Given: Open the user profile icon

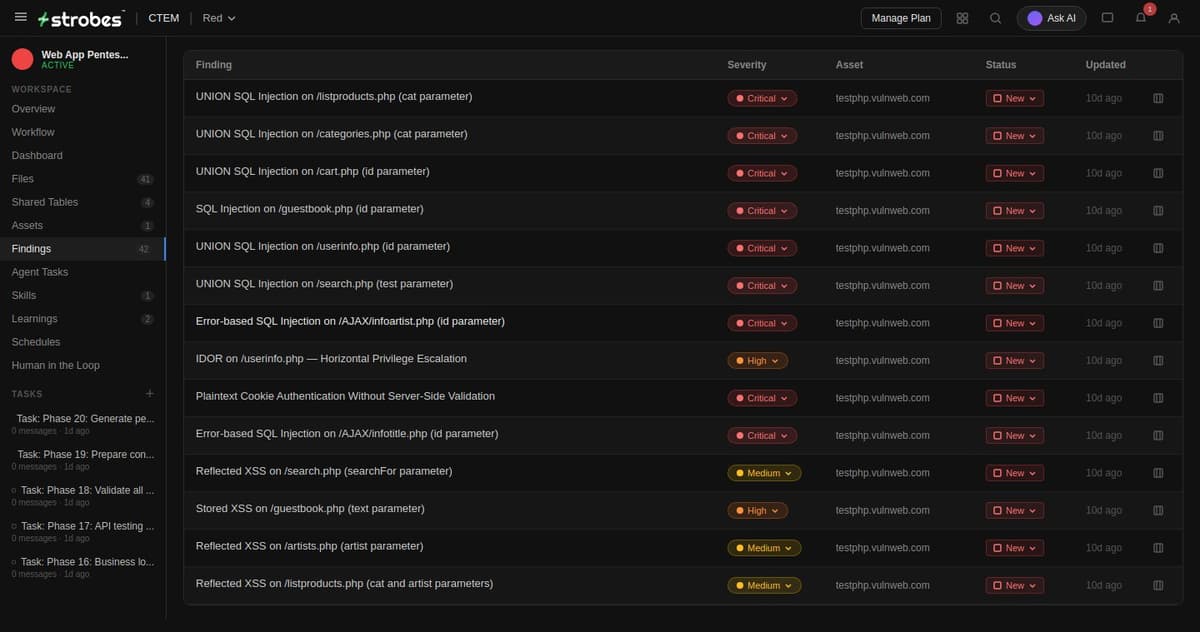Looking at the screenshot, I should click(x=1174, y=18).
